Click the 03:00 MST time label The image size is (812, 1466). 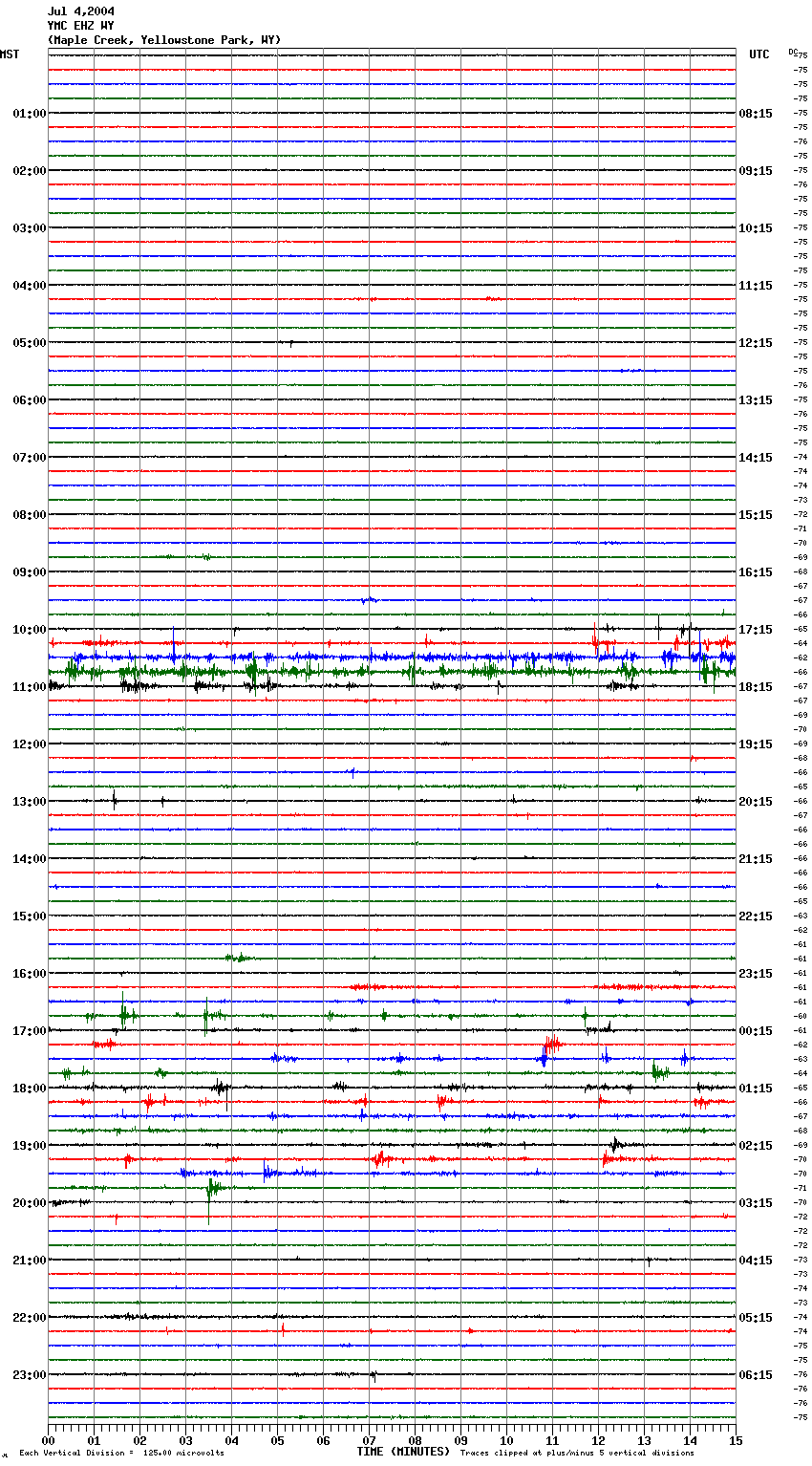pyautogui.click(x=30, y=228)
